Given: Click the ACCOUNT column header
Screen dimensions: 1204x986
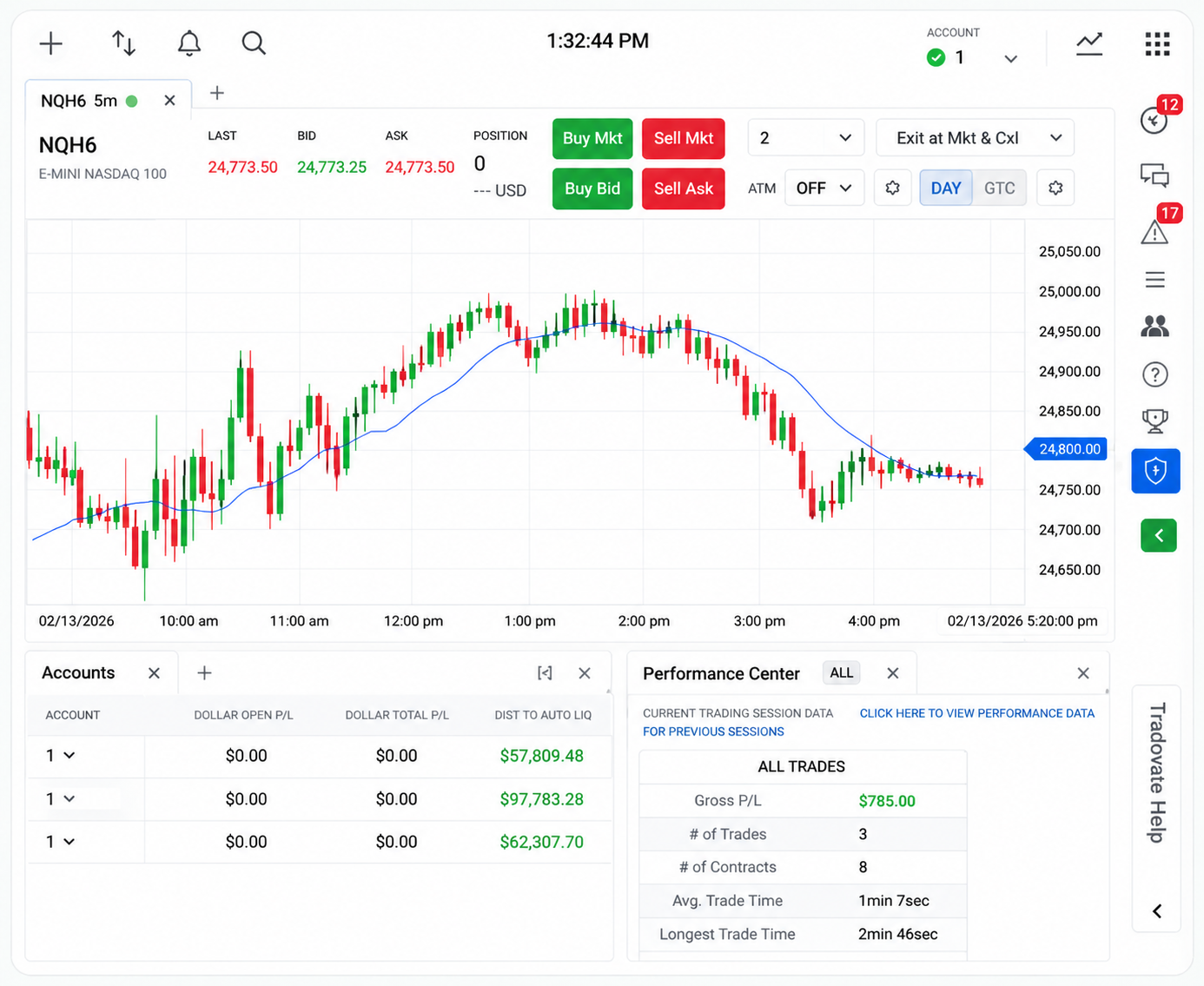Looking at the screenshot, I should (73, 715).
